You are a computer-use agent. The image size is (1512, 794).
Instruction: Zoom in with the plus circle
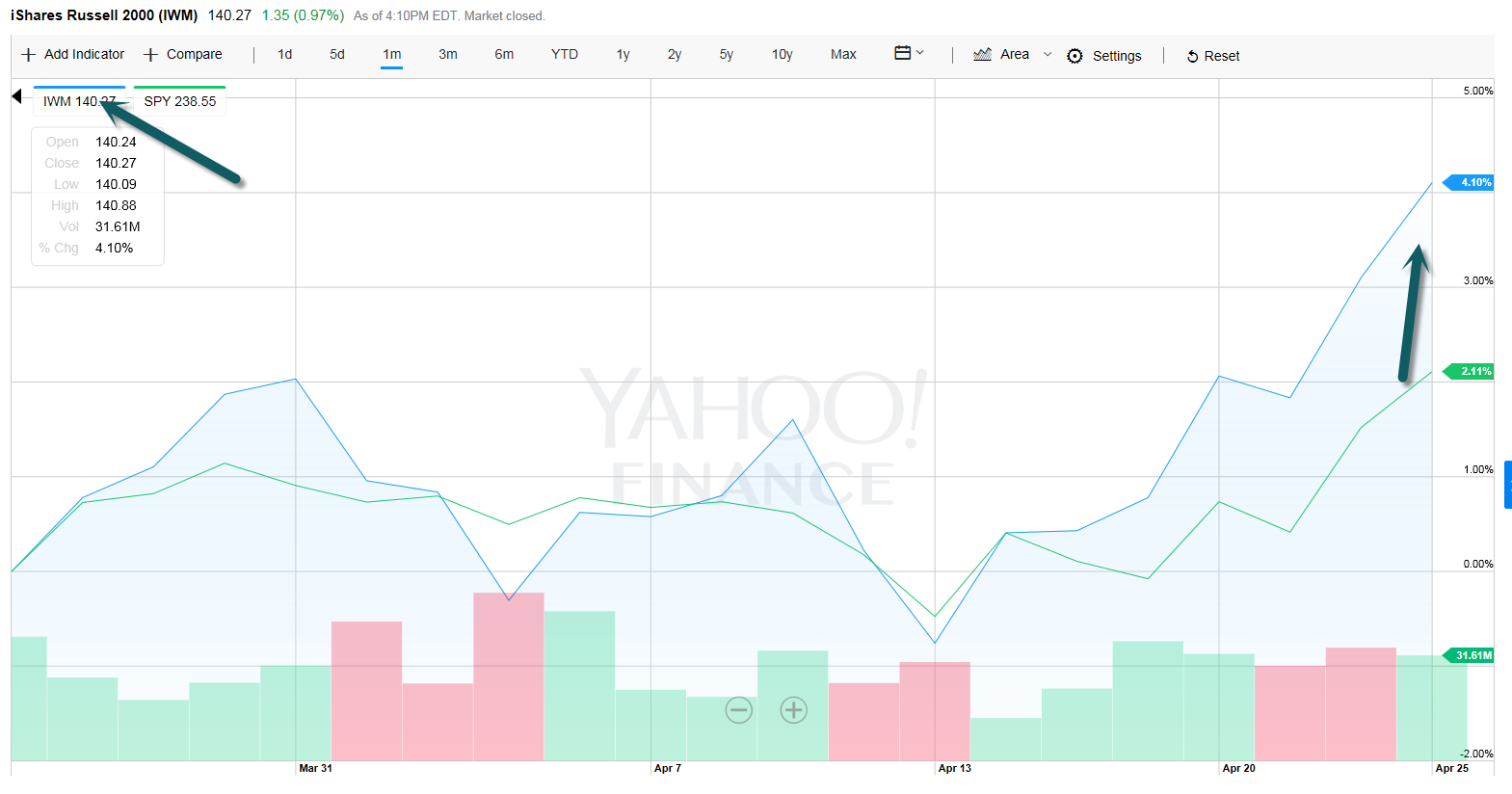click(x=793, y=710)
